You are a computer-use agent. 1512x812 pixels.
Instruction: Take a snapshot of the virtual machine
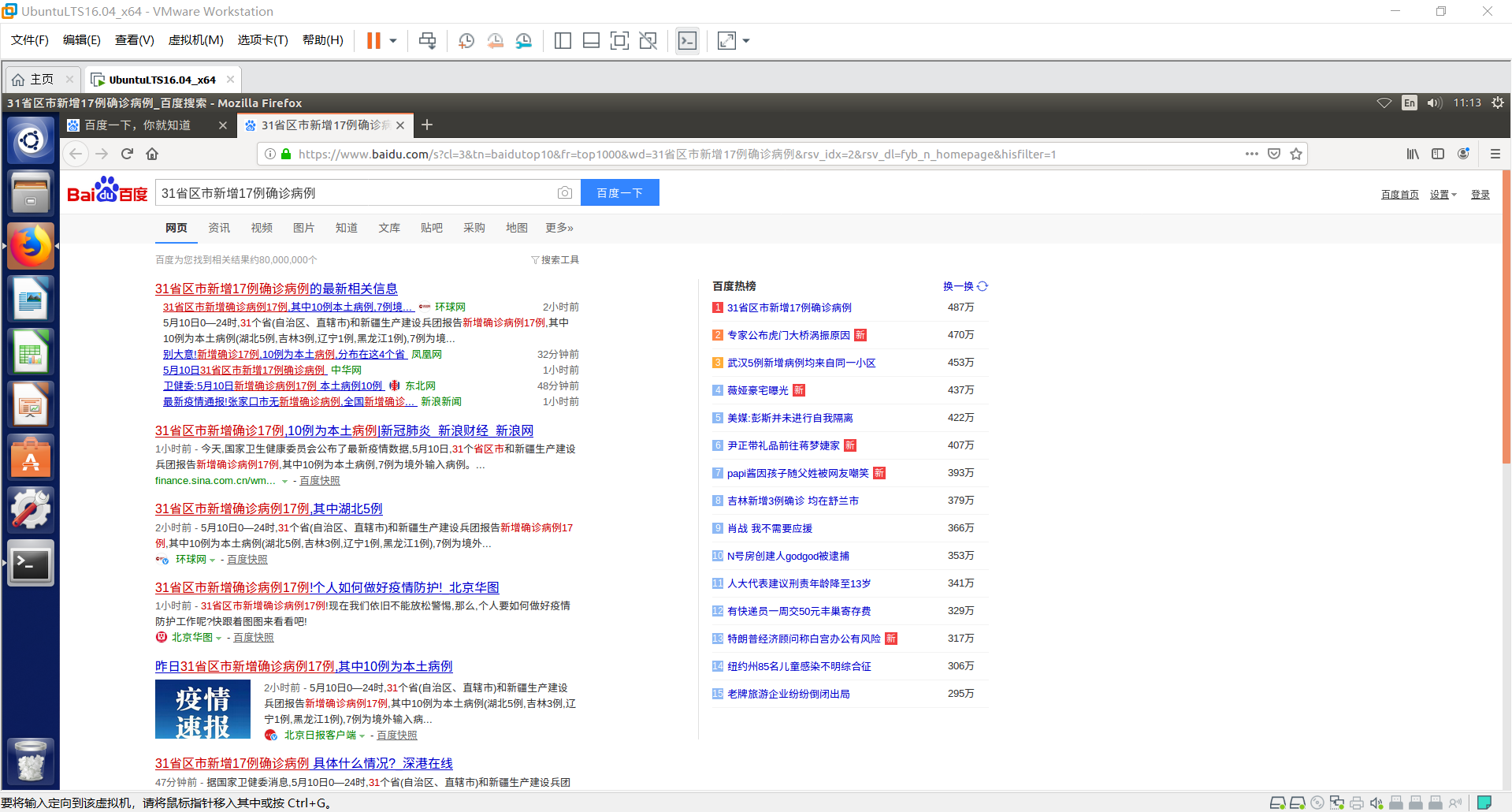click(x=466, y=40)
